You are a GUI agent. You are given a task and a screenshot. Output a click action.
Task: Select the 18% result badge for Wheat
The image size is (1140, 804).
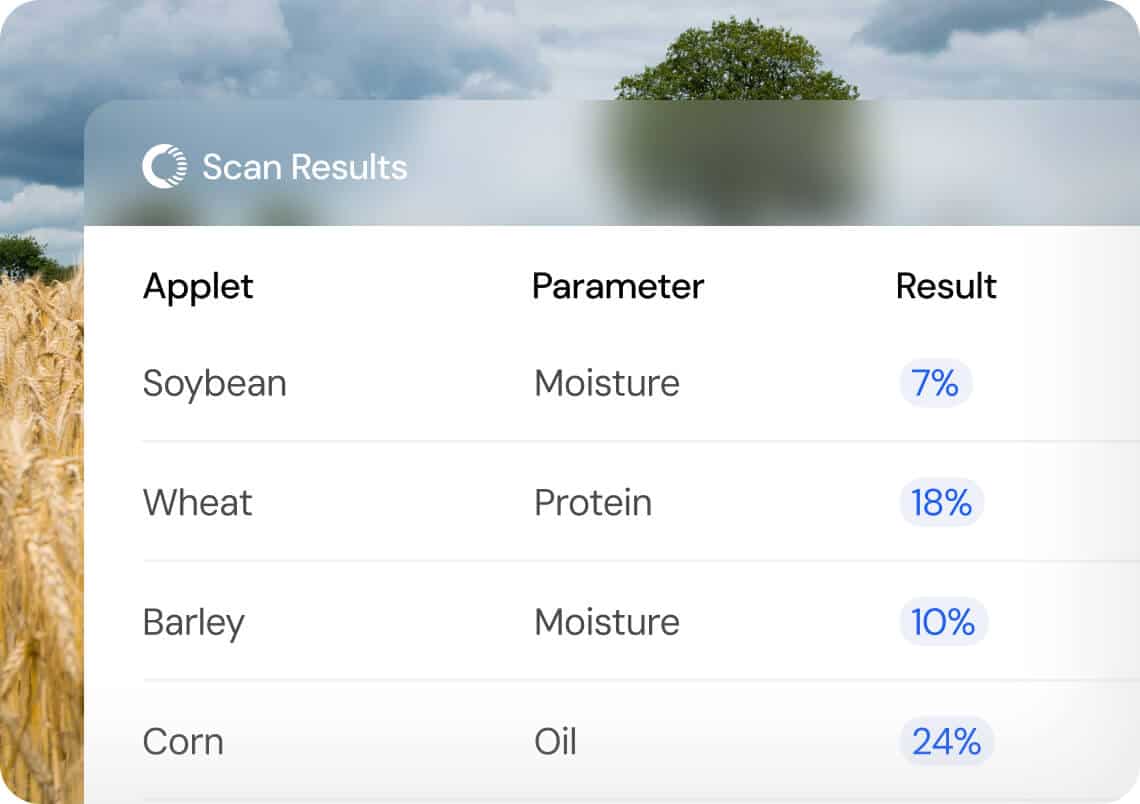tap(940, 503)
